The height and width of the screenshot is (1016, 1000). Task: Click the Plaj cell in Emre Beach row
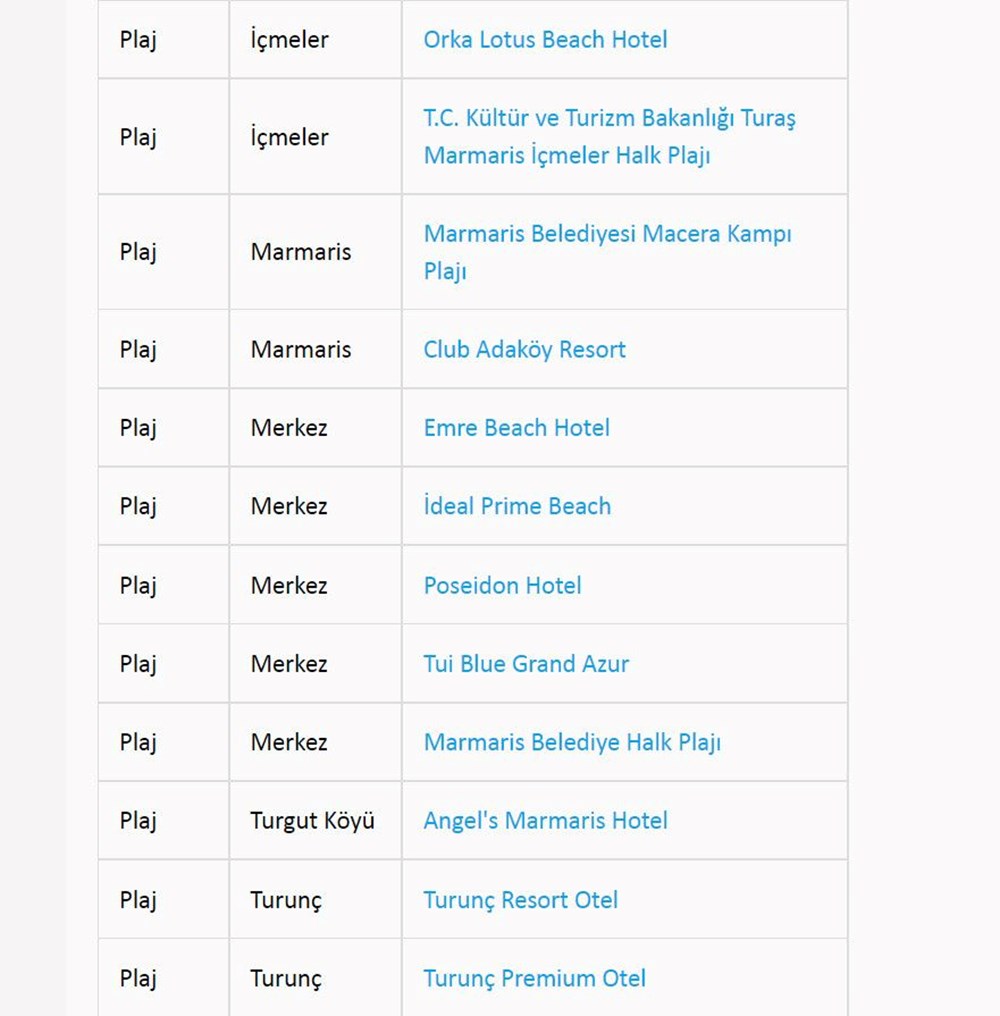(138, 428)
